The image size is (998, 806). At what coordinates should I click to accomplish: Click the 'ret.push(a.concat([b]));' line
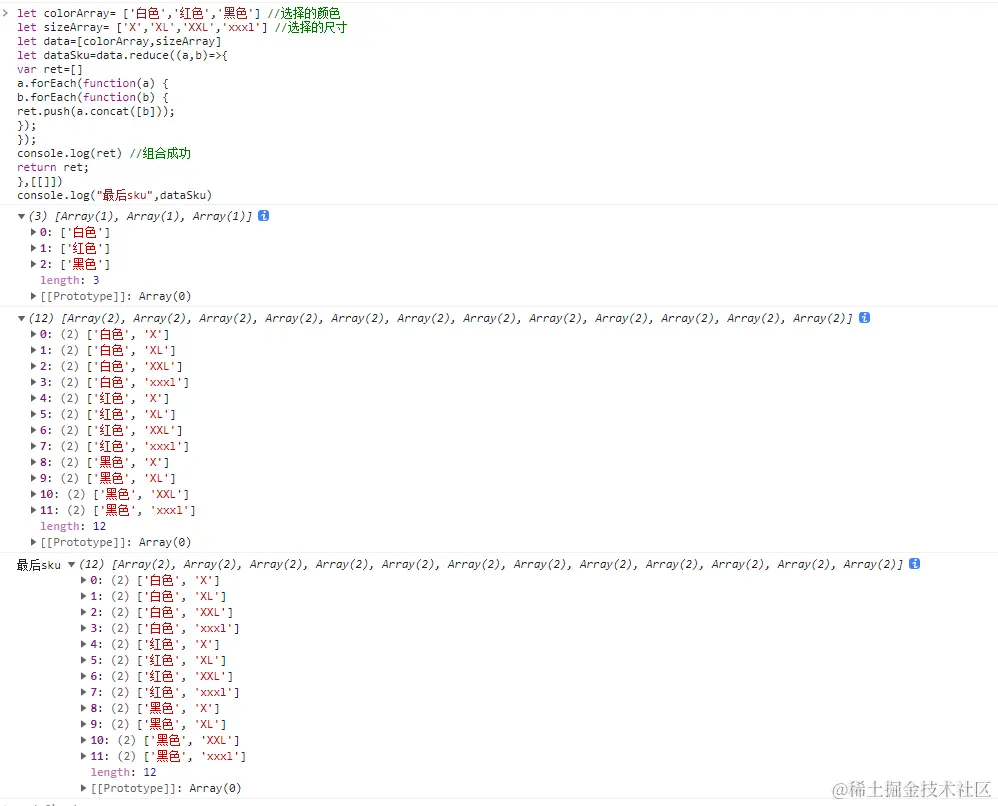[x=96, y=111]
